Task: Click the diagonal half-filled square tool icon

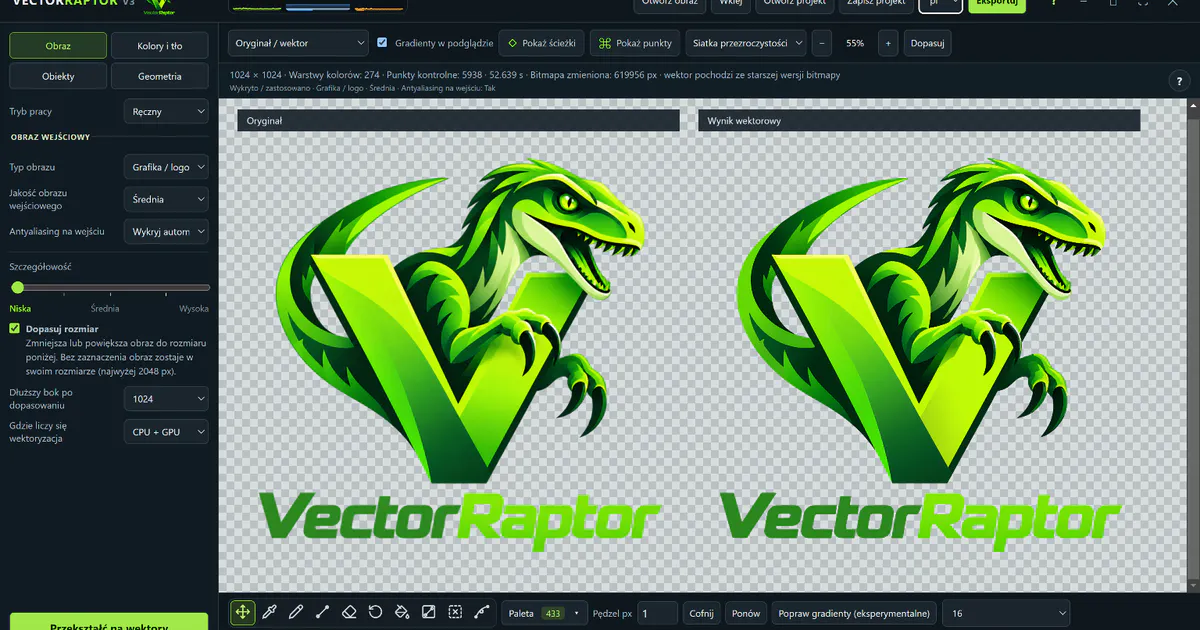Action: pos(428,612)
